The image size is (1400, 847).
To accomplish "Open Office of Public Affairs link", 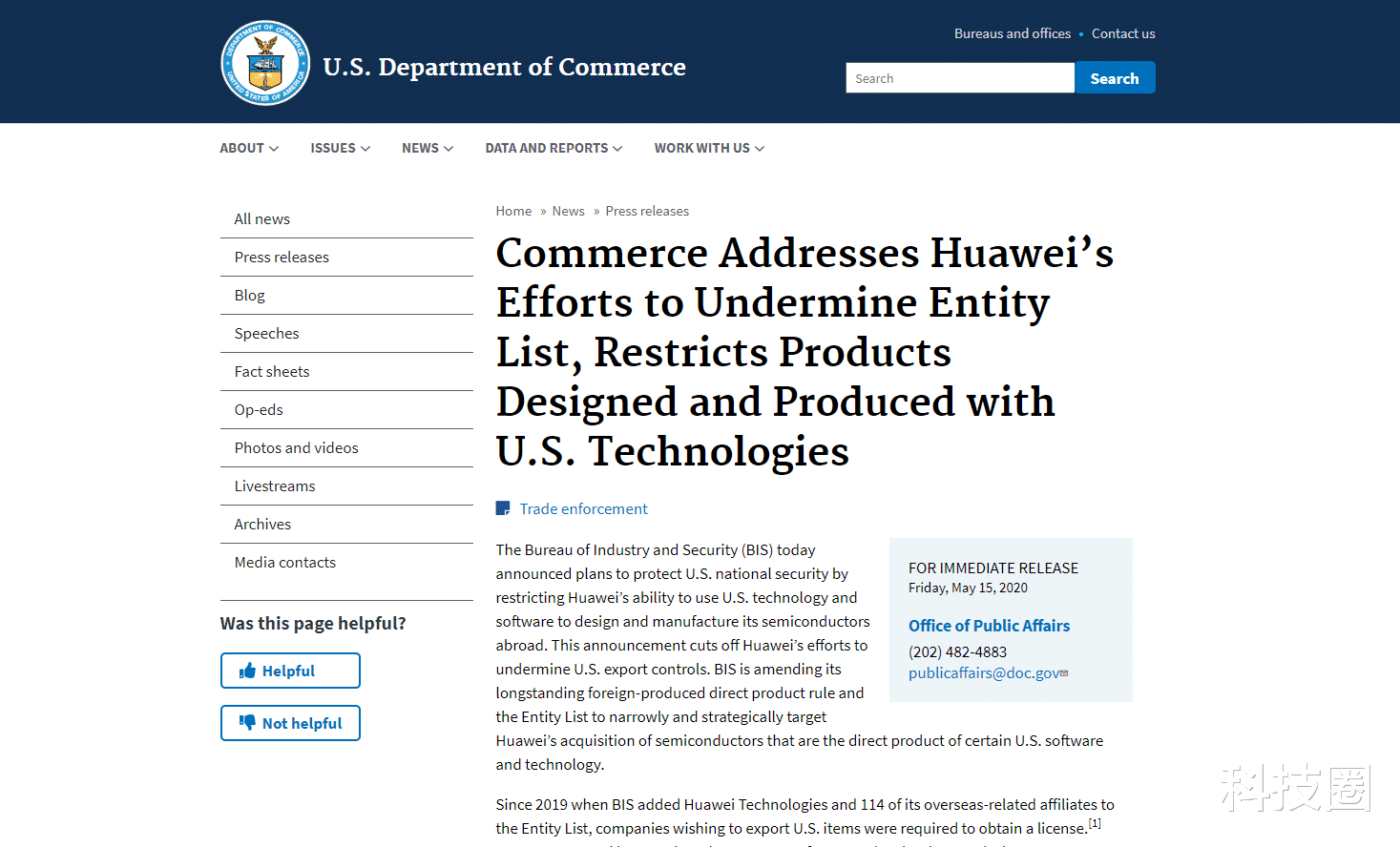I will 989,626.
